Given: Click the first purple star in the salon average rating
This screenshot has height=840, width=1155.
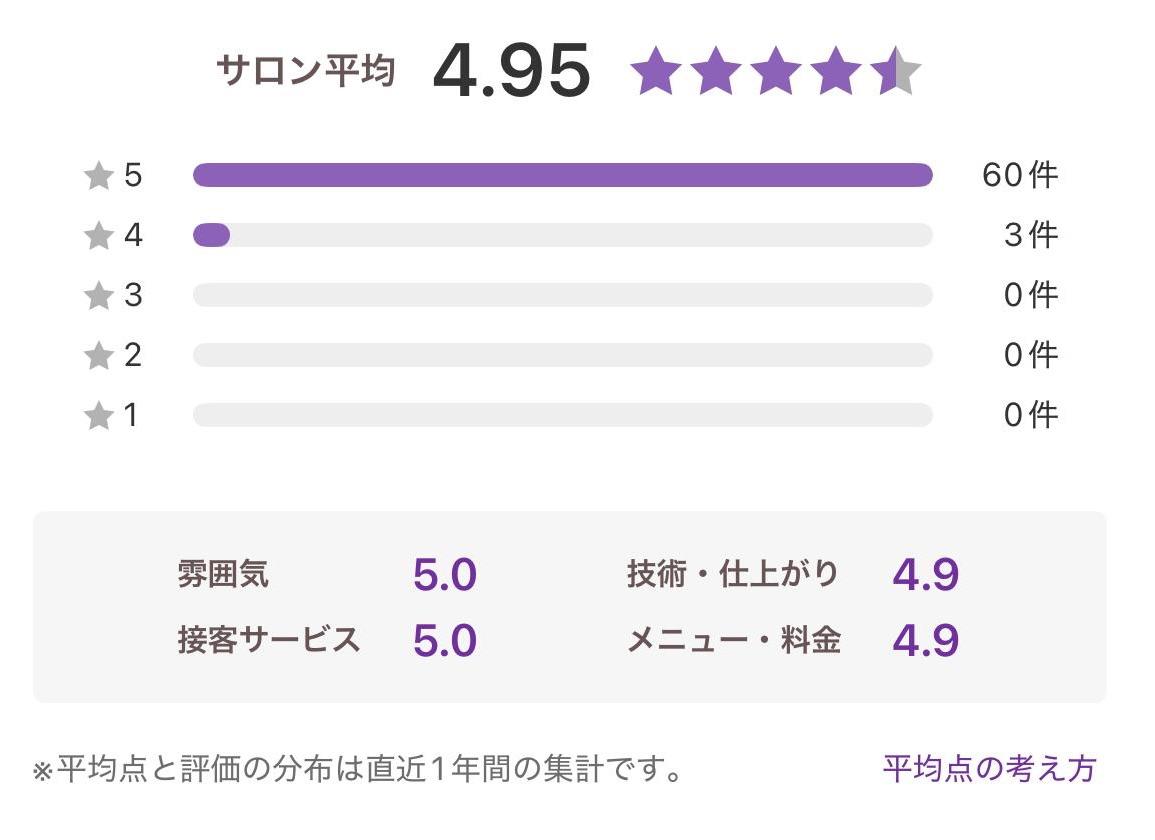Looking at the screenshot, I should pyautogui.click(x=656, y=72).
